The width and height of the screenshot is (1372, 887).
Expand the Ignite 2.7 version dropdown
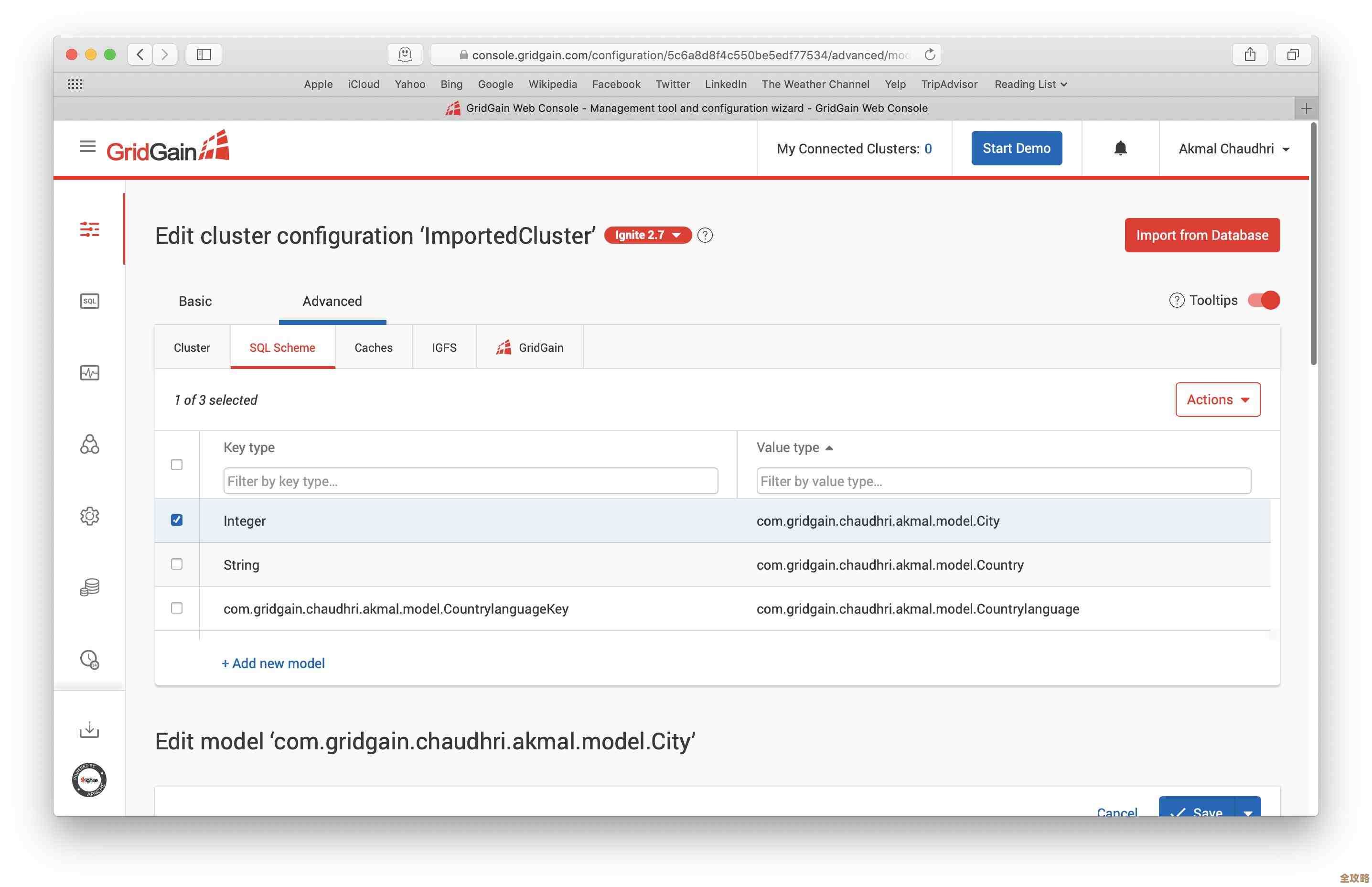(x=647, y=235)
